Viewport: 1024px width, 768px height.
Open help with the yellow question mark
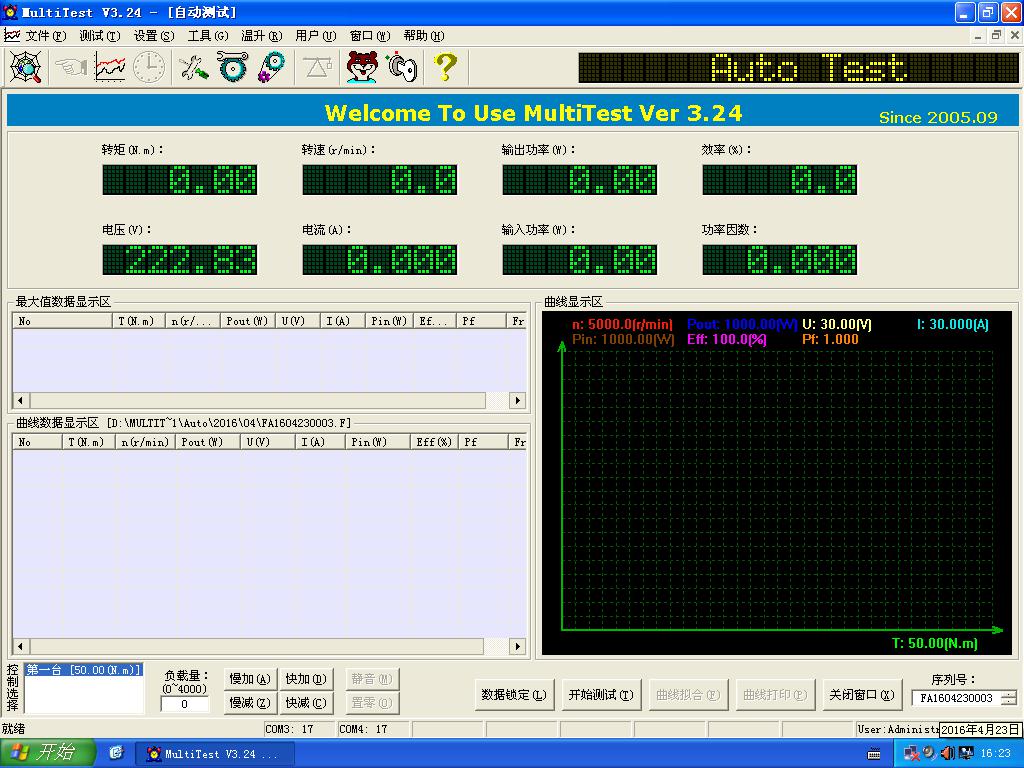[x=445, y=67]
